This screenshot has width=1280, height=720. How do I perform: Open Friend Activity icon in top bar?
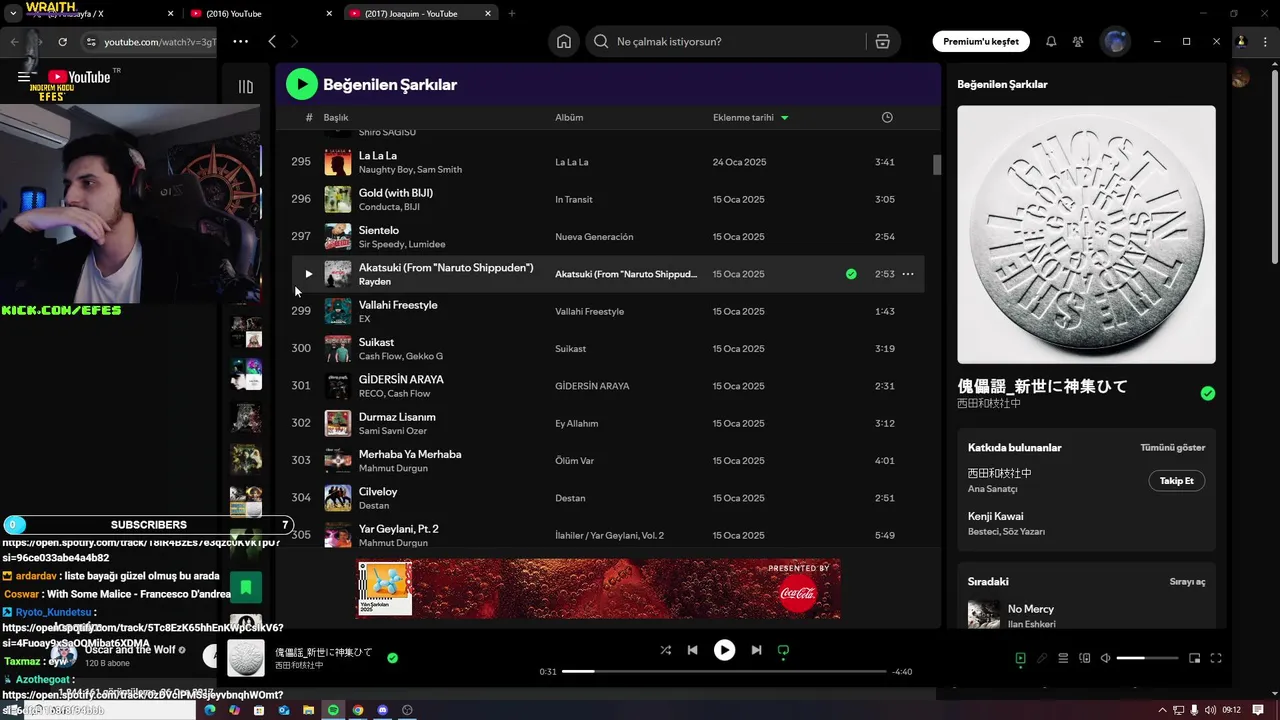point(1078,41)
